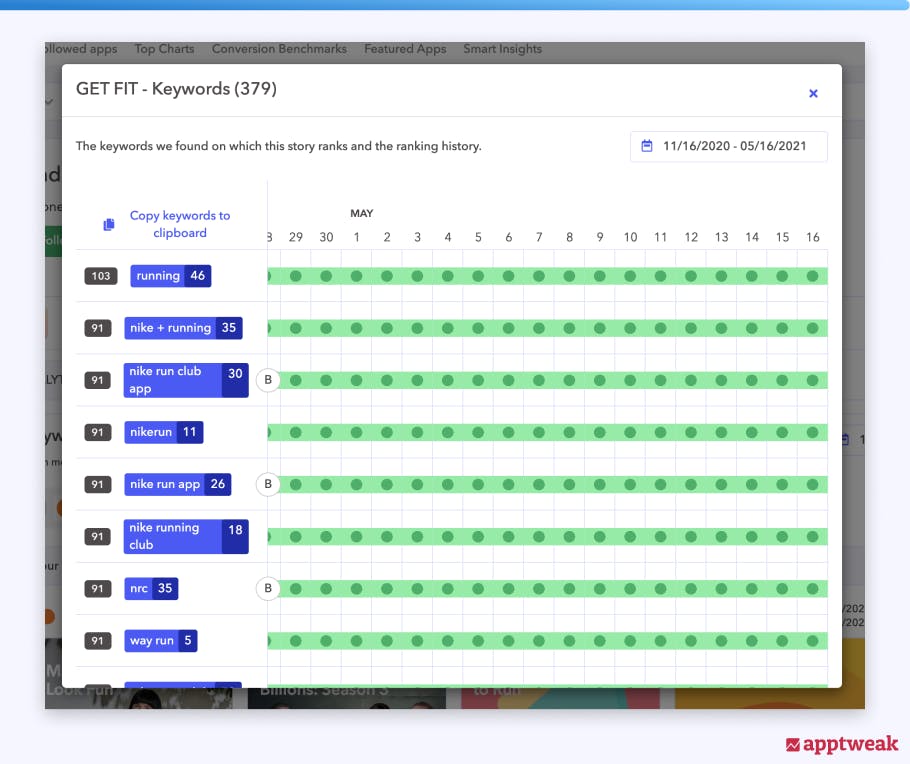Click nike running club dot for May 10
The height and width of the screenshot is (764, 910).
[630, 536]
